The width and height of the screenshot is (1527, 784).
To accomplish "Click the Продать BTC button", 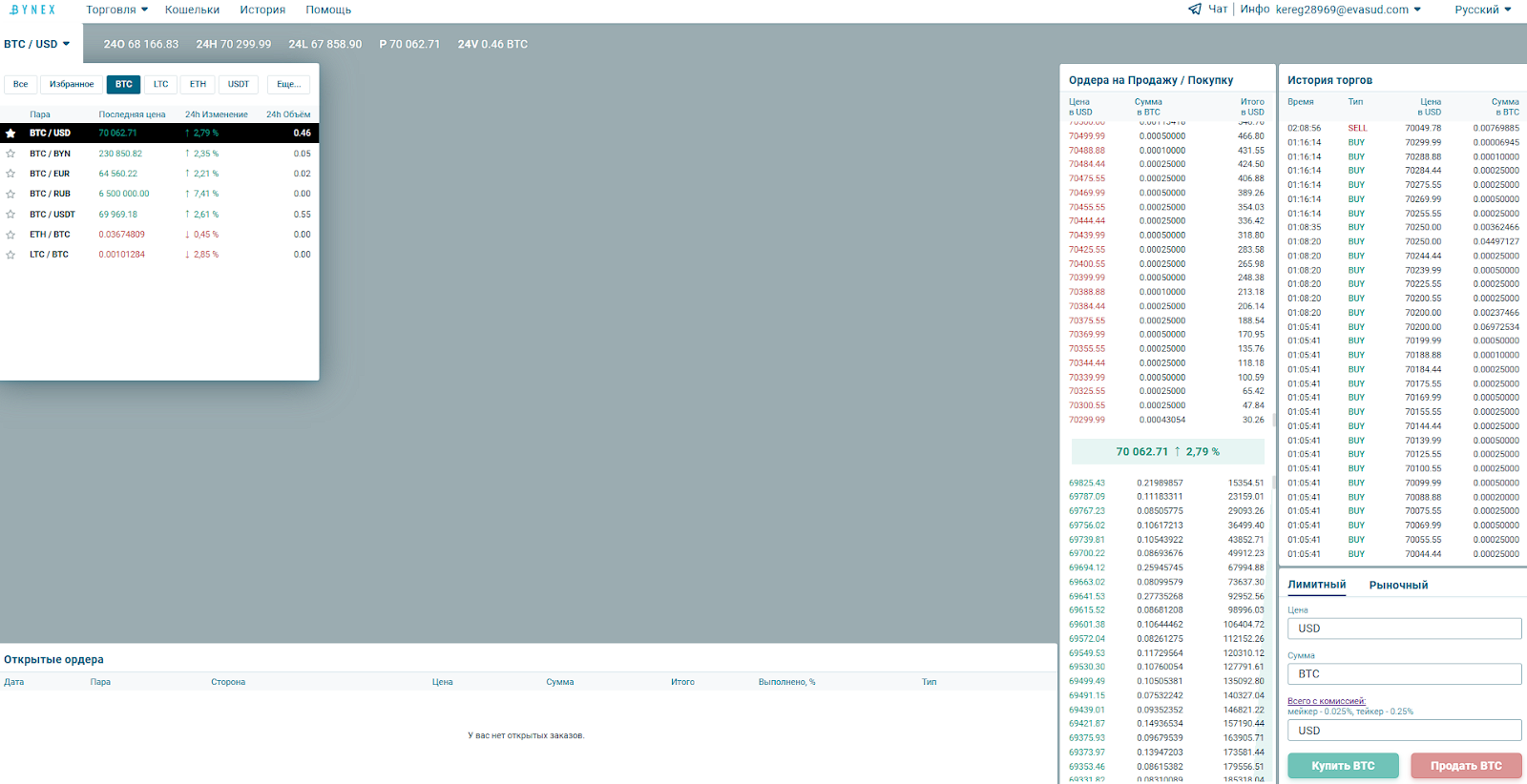I will pyautogui.click(x=1466, y=766).
